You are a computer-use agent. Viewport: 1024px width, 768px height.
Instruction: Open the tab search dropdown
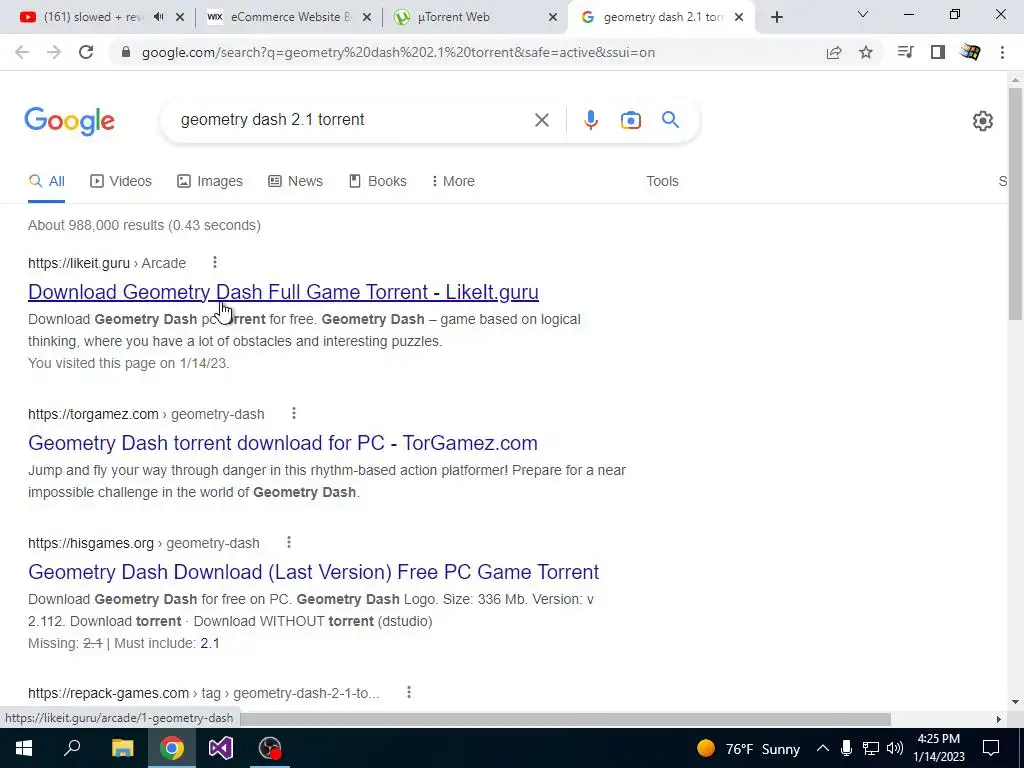(862, 14)
